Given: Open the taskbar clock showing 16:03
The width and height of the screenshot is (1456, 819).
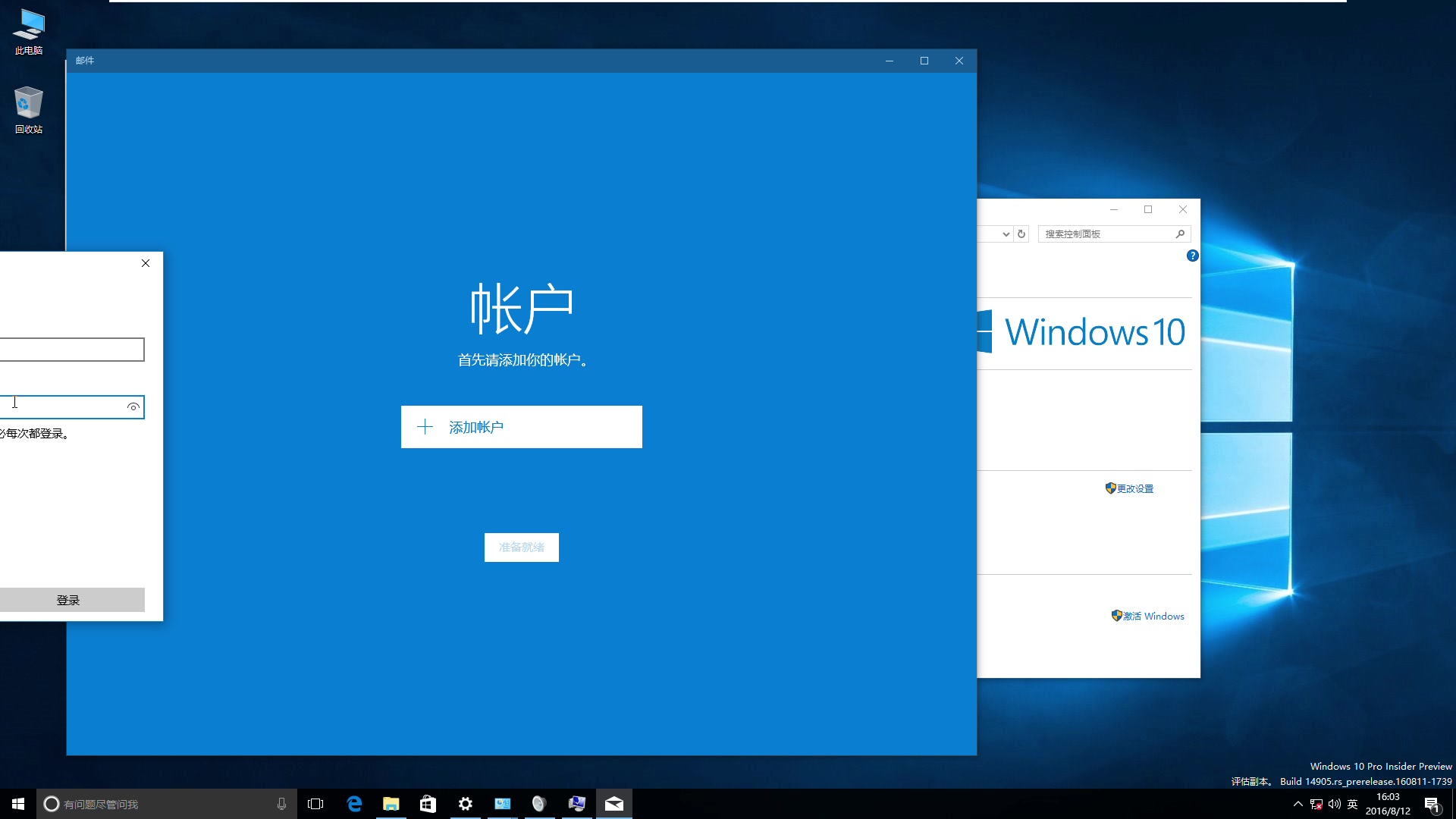Looking at the screenshot, I should [x=1389, y=804].
